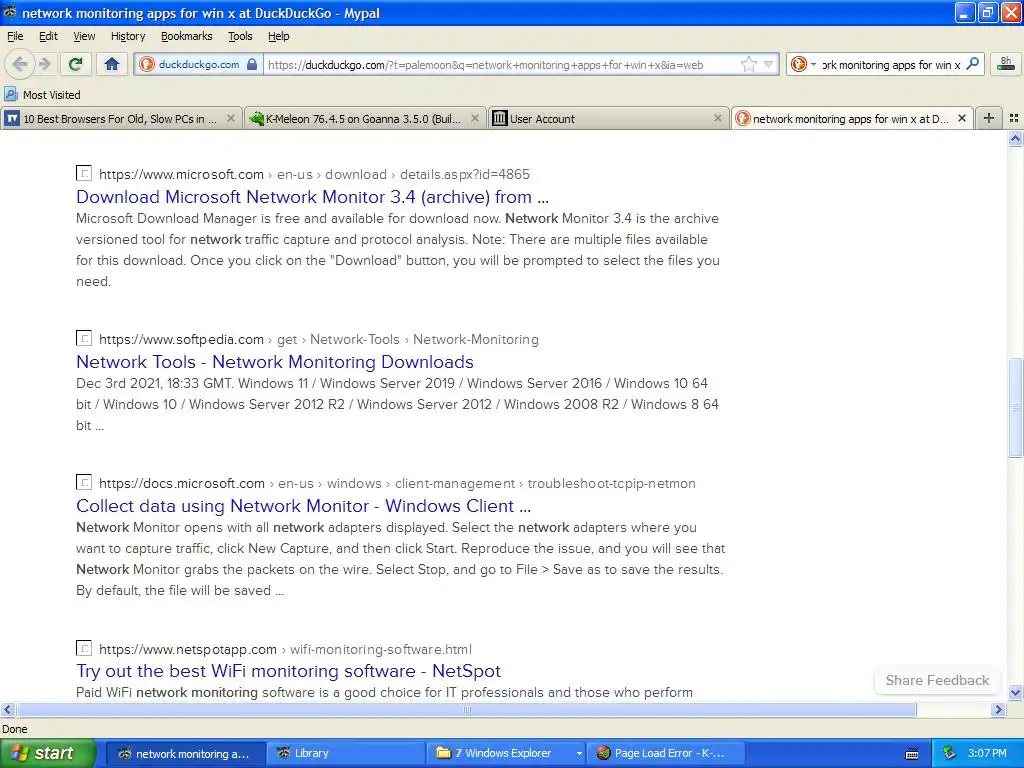The width and height of the screenshot is (1024, 768).
Task: Switch to the Library taskbar window
Action: (x=346, y=754)
